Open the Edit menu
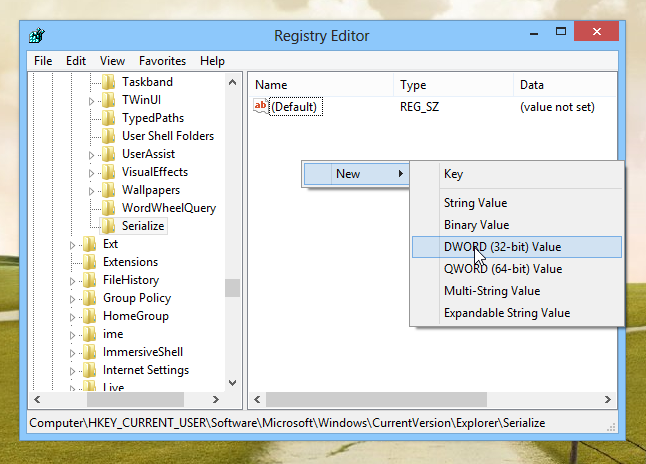The width and height of the screenshot is (646, 464). [76, 61]
